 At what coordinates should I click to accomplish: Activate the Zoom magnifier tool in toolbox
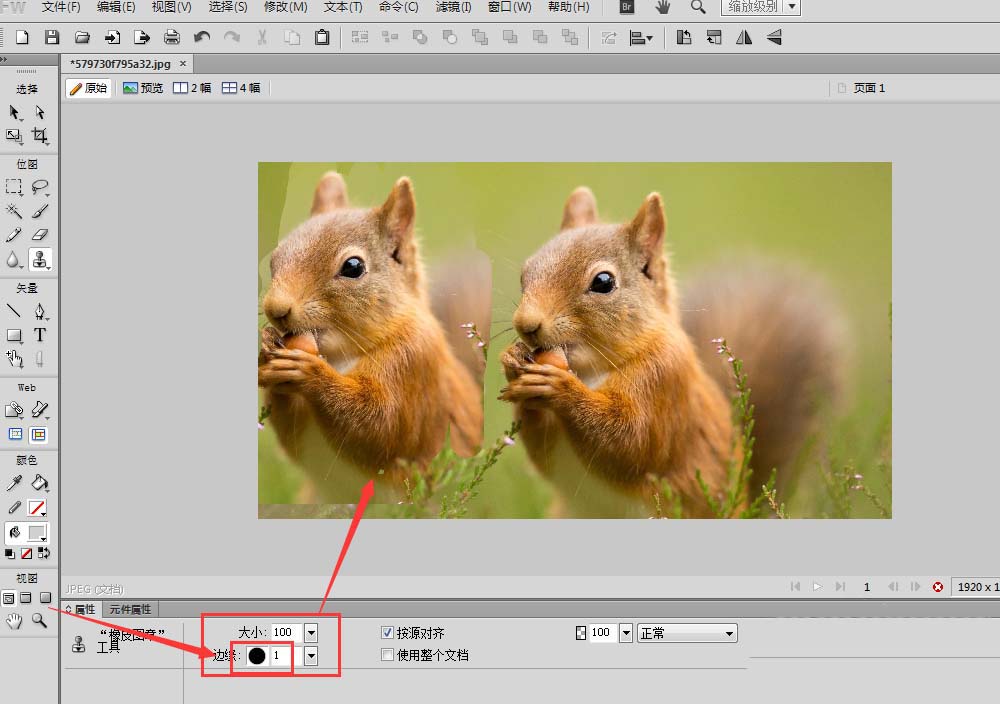coord(40,621)
